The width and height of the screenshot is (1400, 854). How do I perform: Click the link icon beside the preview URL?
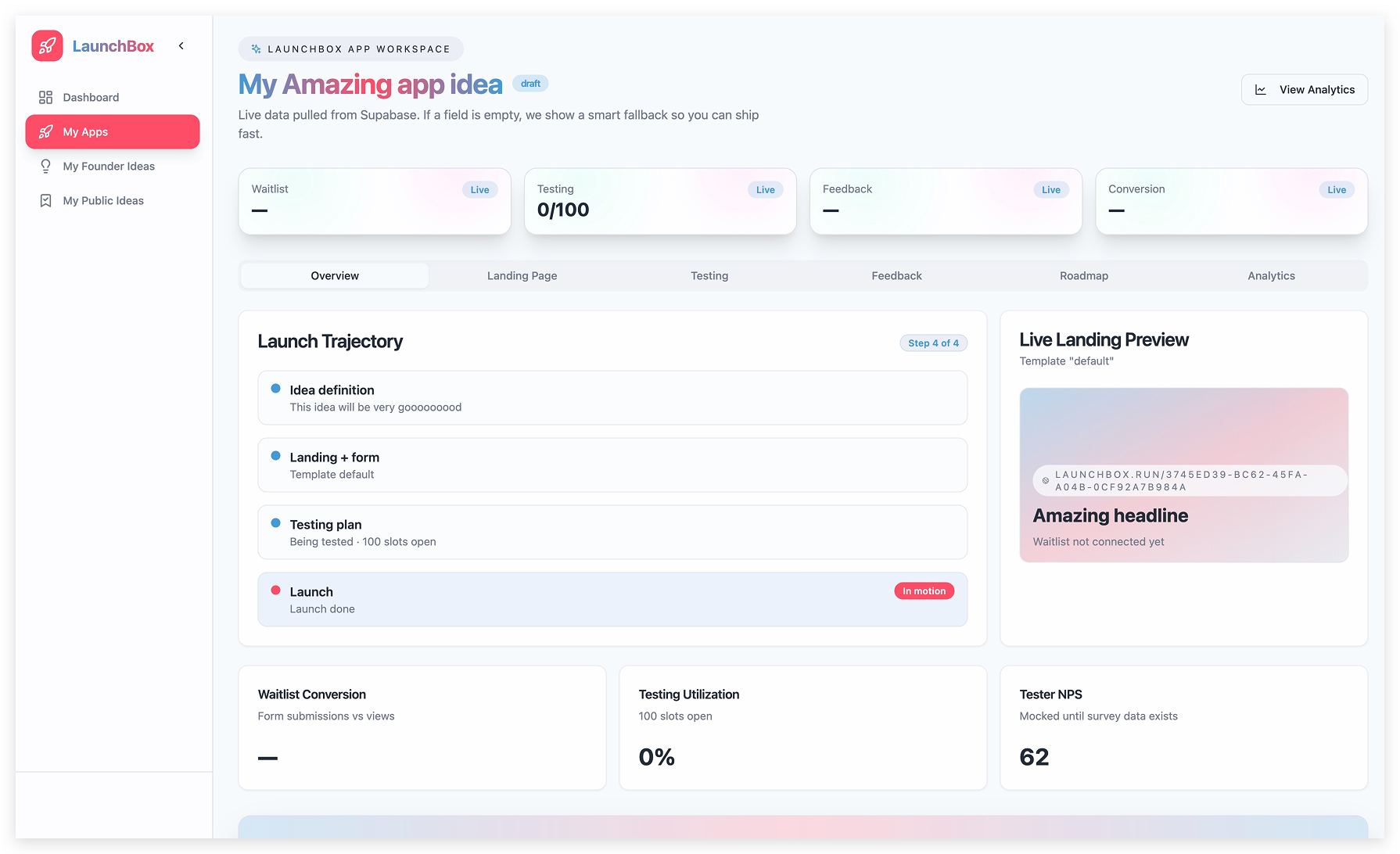(1046, 480)
